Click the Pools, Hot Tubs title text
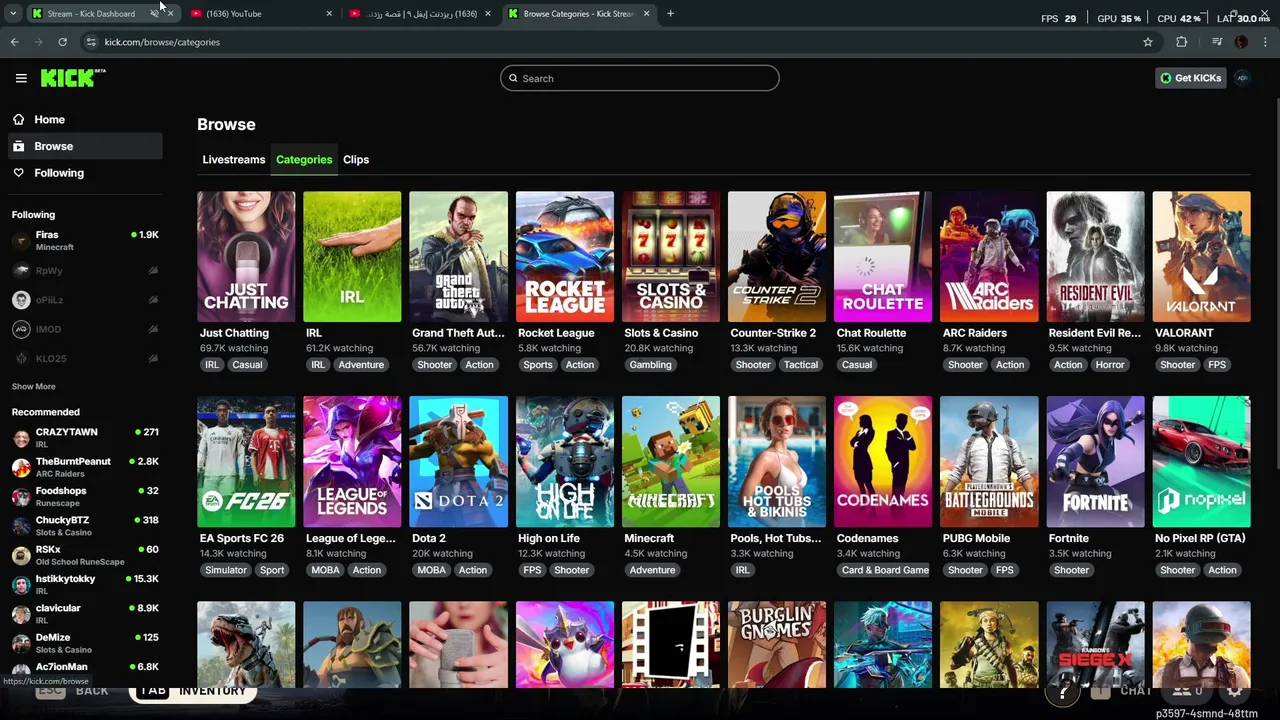 pos(776,538)
